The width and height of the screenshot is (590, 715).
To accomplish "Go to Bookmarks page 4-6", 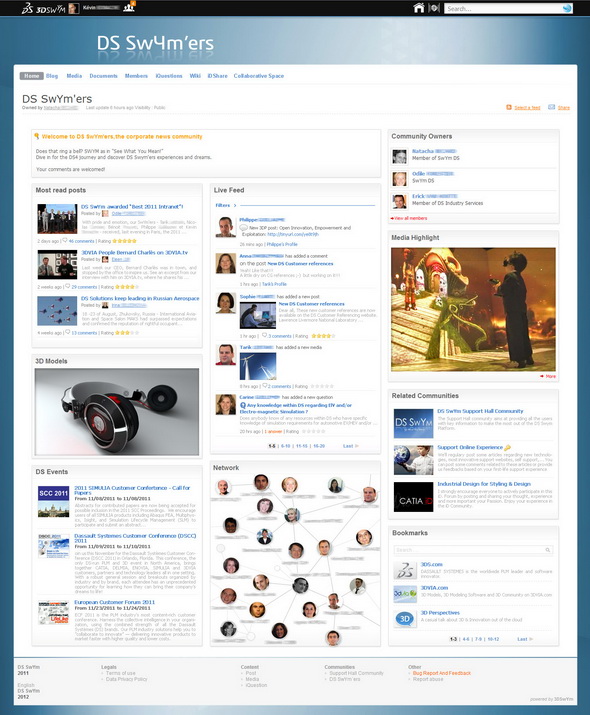I will 466,639.
